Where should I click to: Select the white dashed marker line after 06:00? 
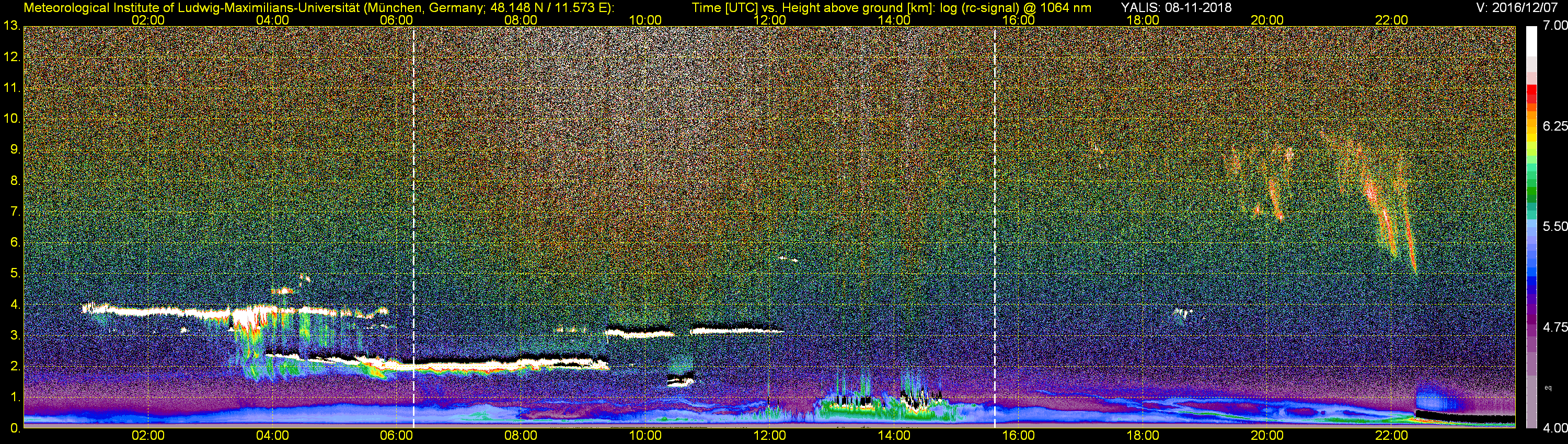click(x=413, y=227)
